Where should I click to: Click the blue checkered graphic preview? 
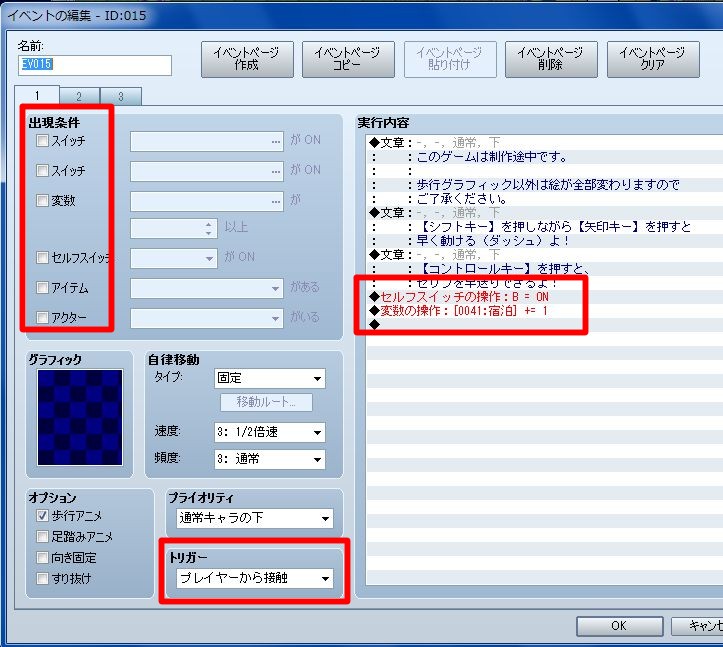[x=80, y=417]
